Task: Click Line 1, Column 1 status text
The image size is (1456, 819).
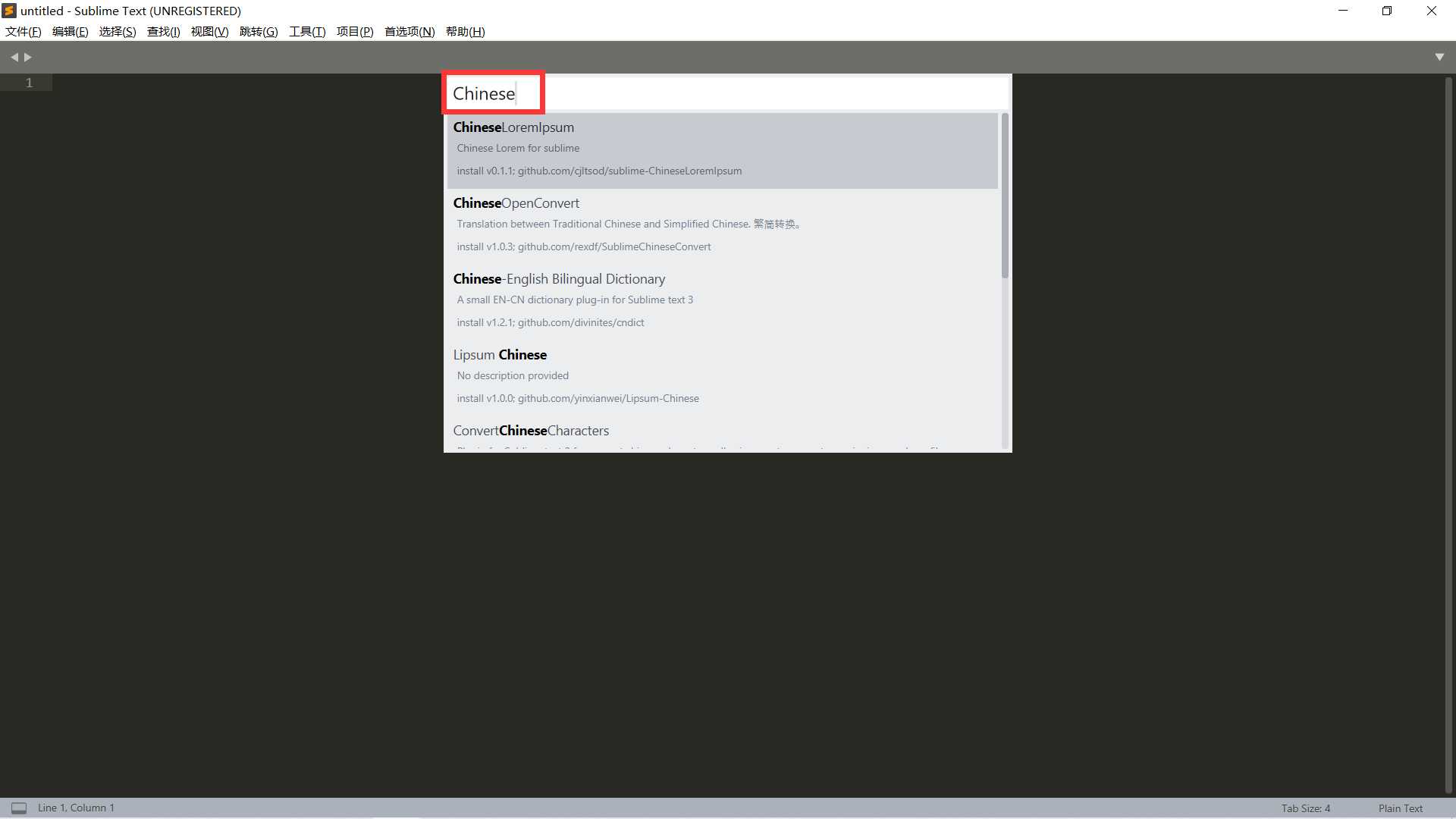Action: pyautogui.click(x=76, y=808)
